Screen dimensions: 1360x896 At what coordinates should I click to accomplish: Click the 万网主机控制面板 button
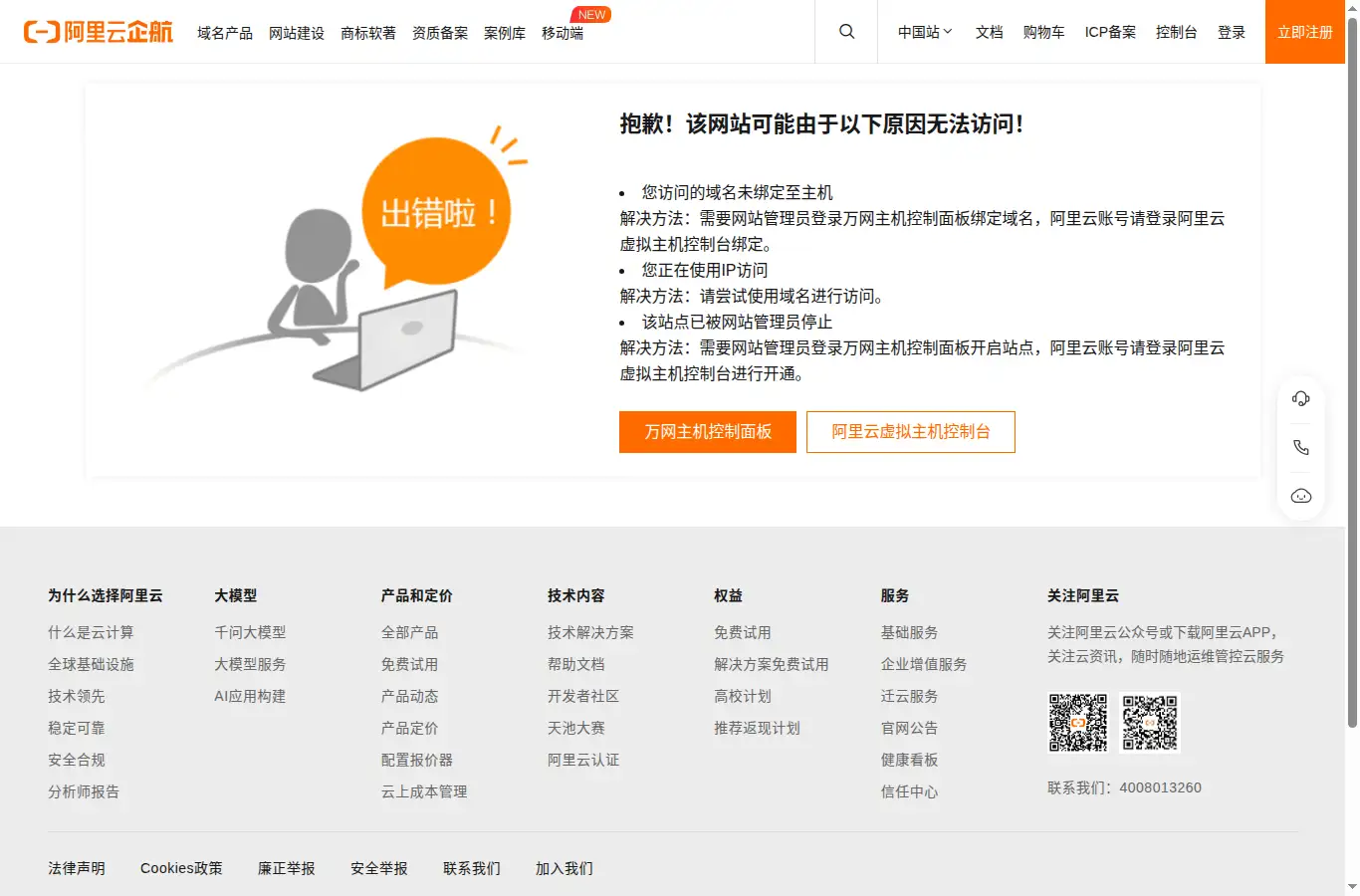pos(708,432)
